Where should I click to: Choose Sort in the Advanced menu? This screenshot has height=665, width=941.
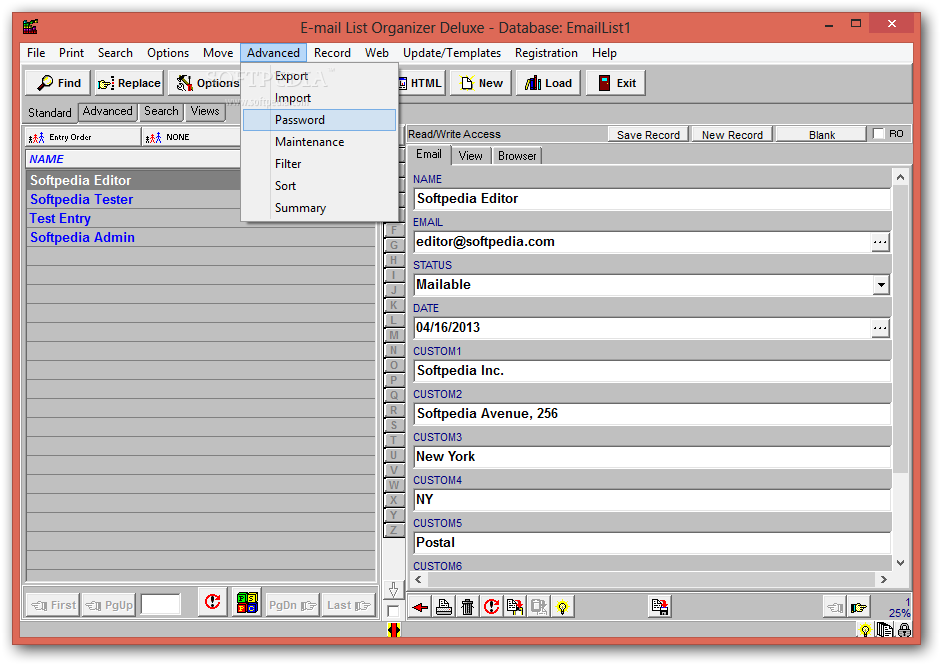[319, 186]
